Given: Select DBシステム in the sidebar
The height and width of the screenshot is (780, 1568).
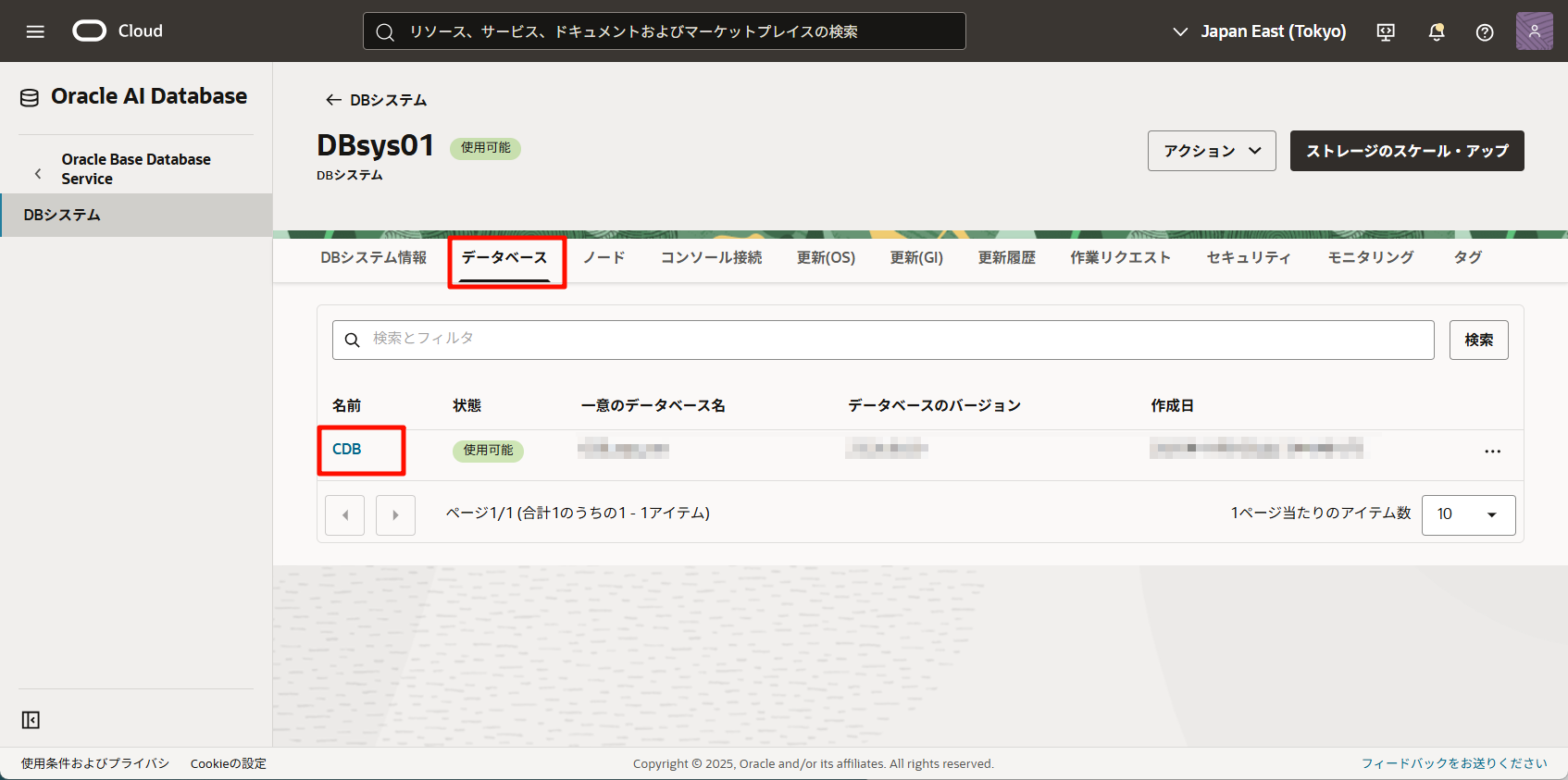Looking at the screenshot, I should 136,215.
